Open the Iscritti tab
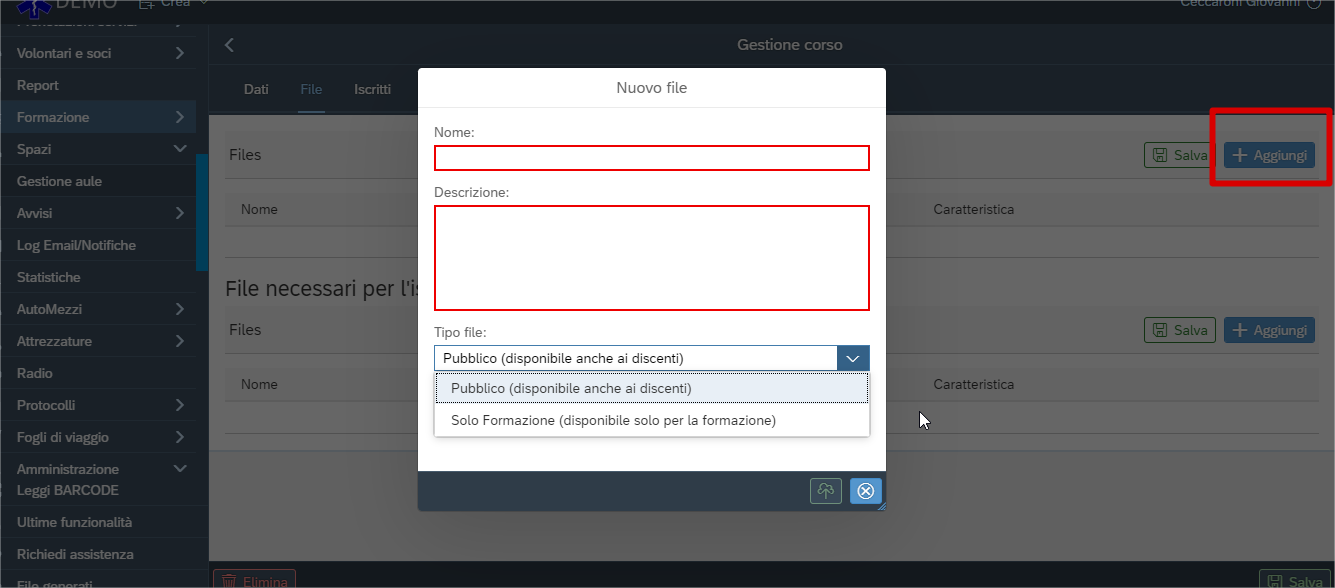This screenshot has width=1335, height=588. (372, 89)
